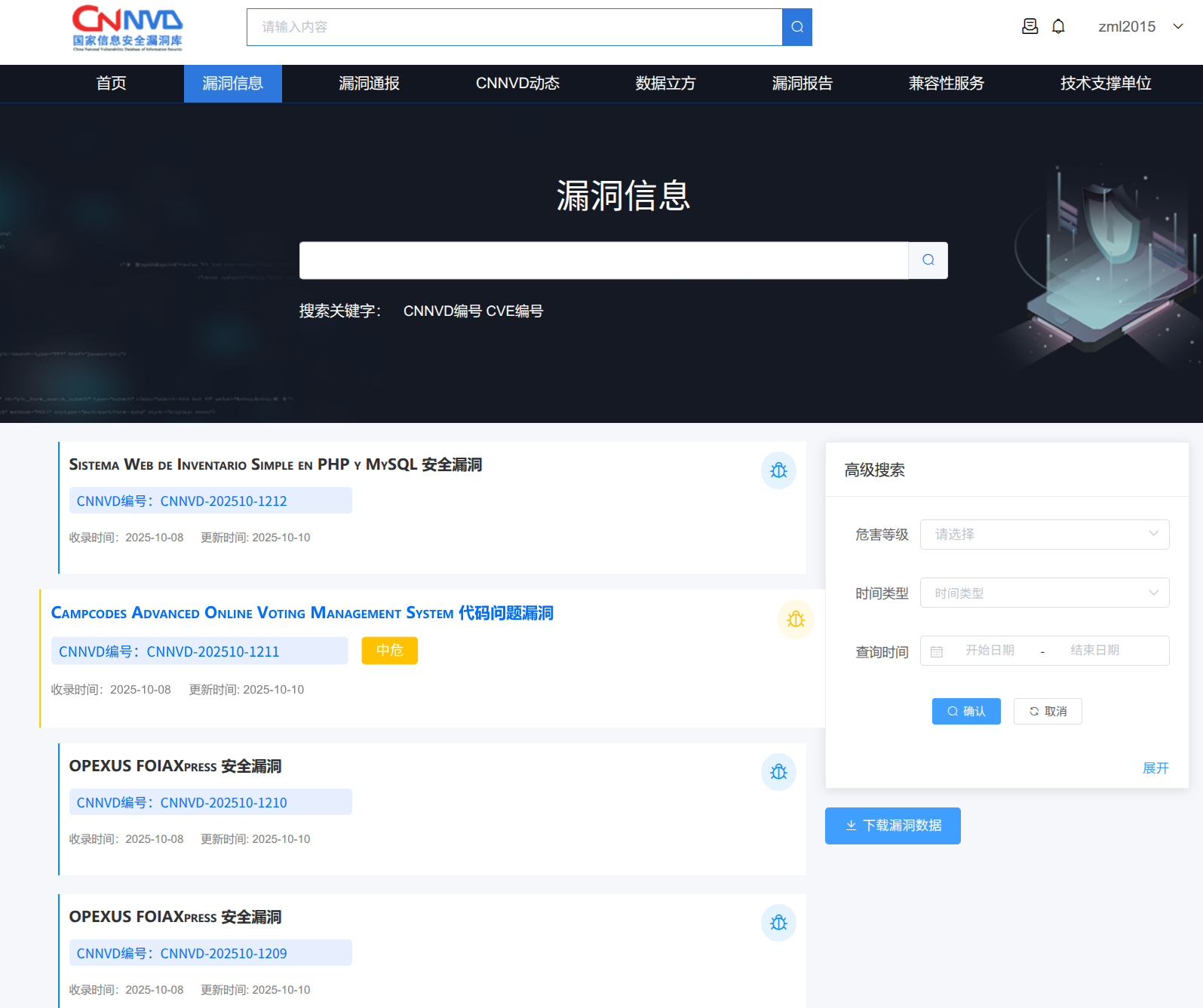Open the 时间类型 dropdown
The image size is (1203, 1008).
[1044, 593]
